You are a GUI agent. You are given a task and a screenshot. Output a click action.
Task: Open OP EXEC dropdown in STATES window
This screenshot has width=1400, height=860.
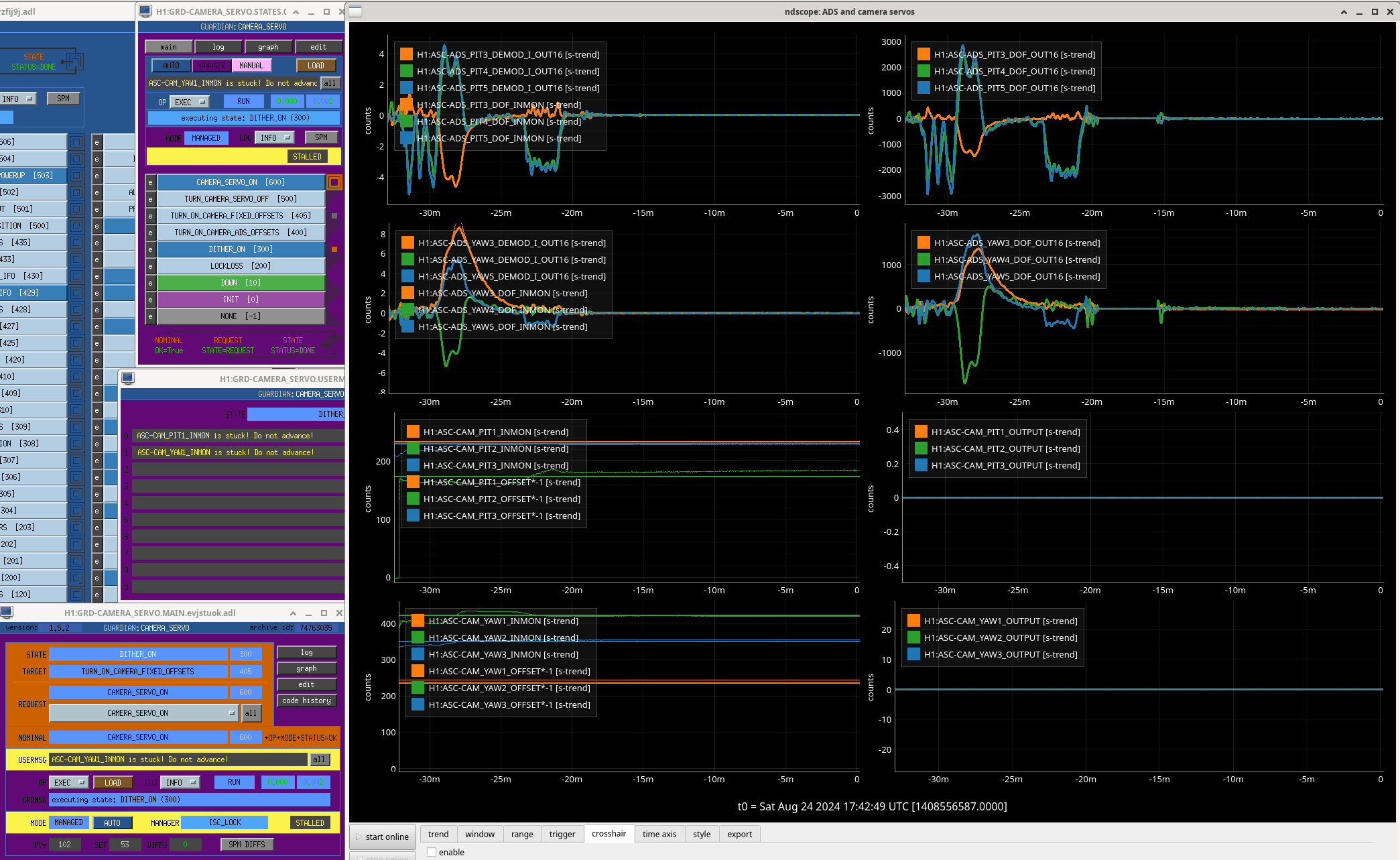click(x=190, y=102)
